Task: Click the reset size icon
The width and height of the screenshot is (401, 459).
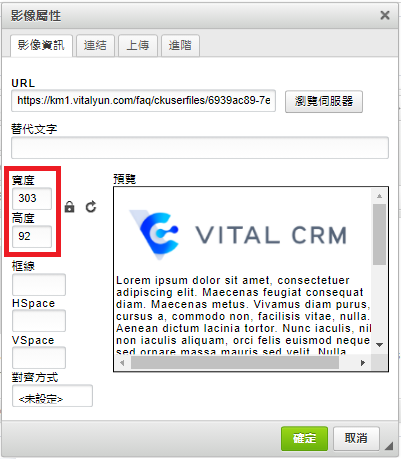Action: [91, 207]
